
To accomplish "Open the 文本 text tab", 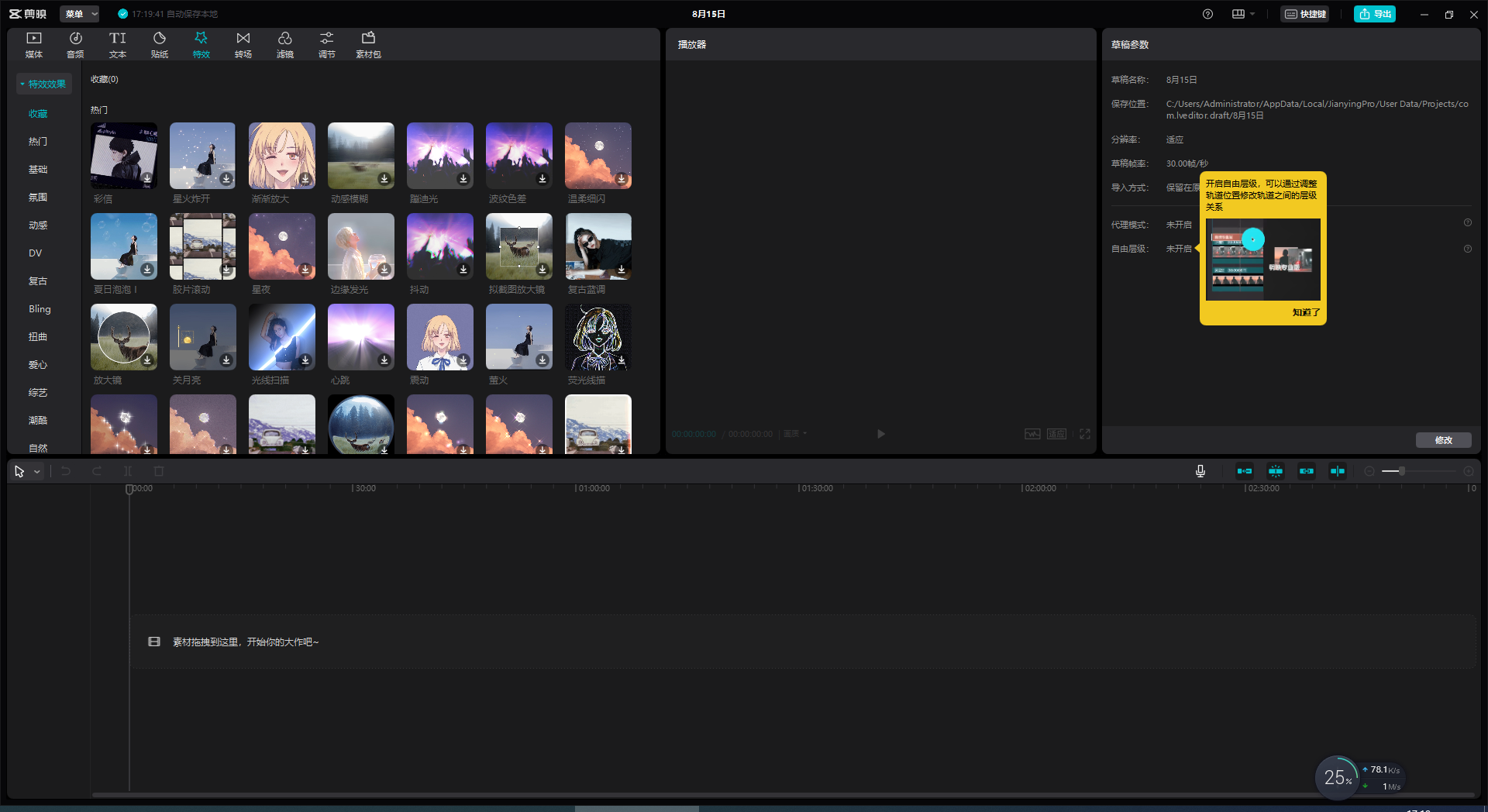I will (117, 45).
